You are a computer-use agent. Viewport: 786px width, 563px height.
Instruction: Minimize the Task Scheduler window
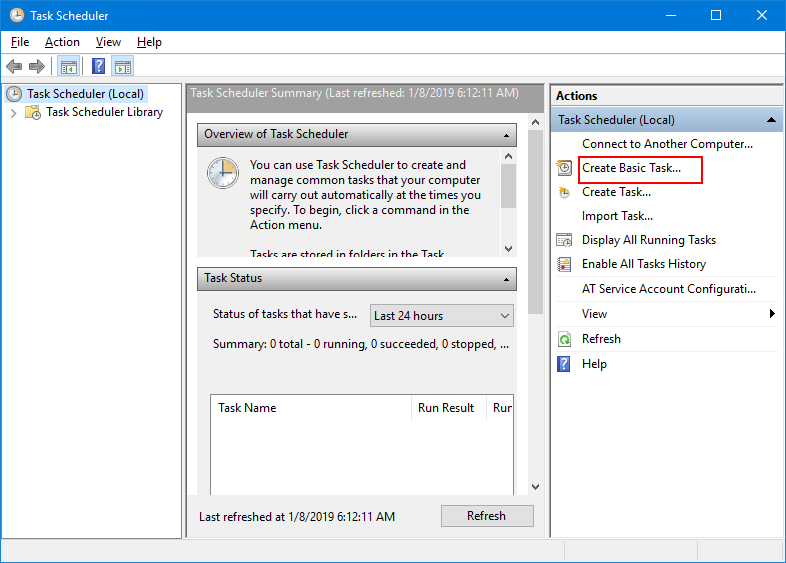click(x=671, y=16)
